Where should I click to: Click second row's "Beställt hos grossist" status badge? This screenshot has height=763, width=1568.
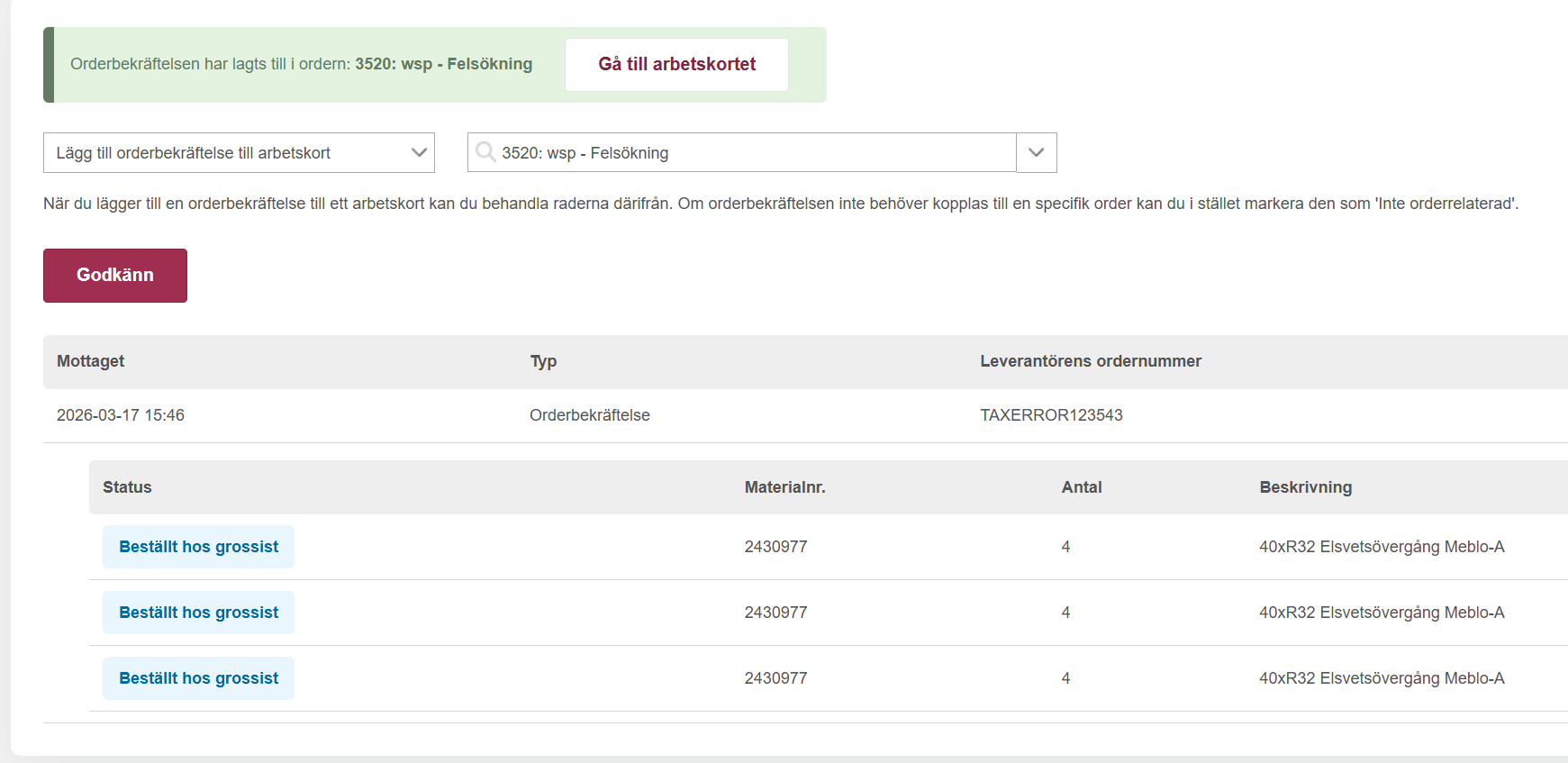[198, 613]
